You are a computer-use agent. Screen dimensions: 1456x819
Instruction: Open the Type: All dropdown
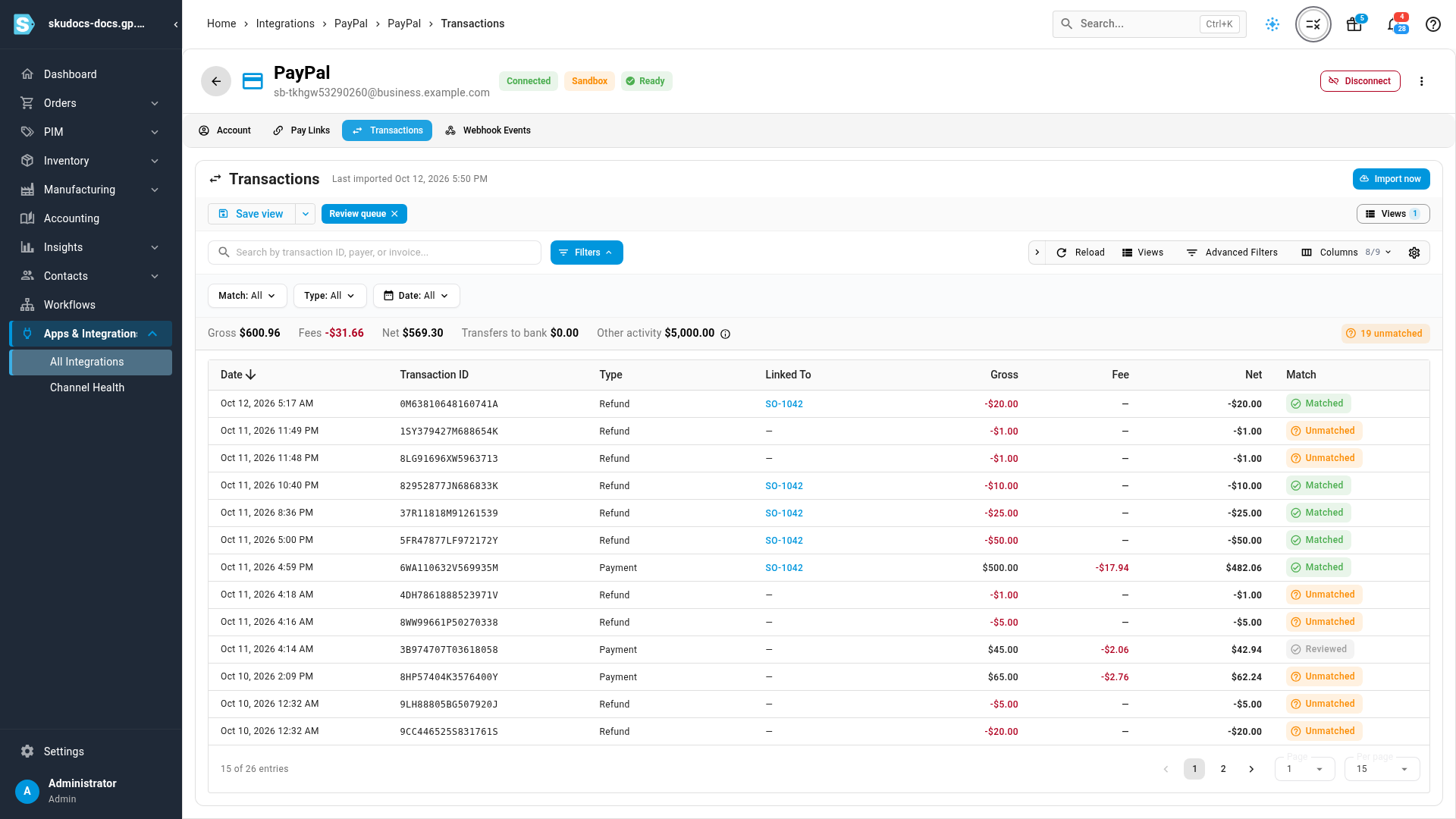330,296
